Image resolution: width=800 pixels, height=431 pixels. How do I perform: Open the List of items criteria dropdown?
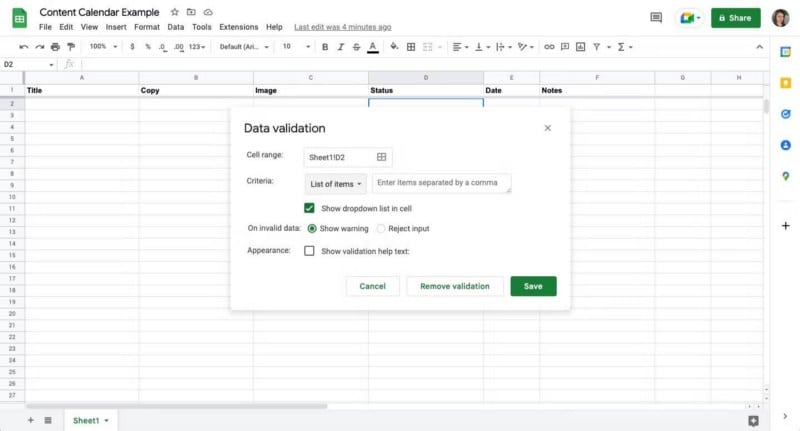click(x=336, y=184)
